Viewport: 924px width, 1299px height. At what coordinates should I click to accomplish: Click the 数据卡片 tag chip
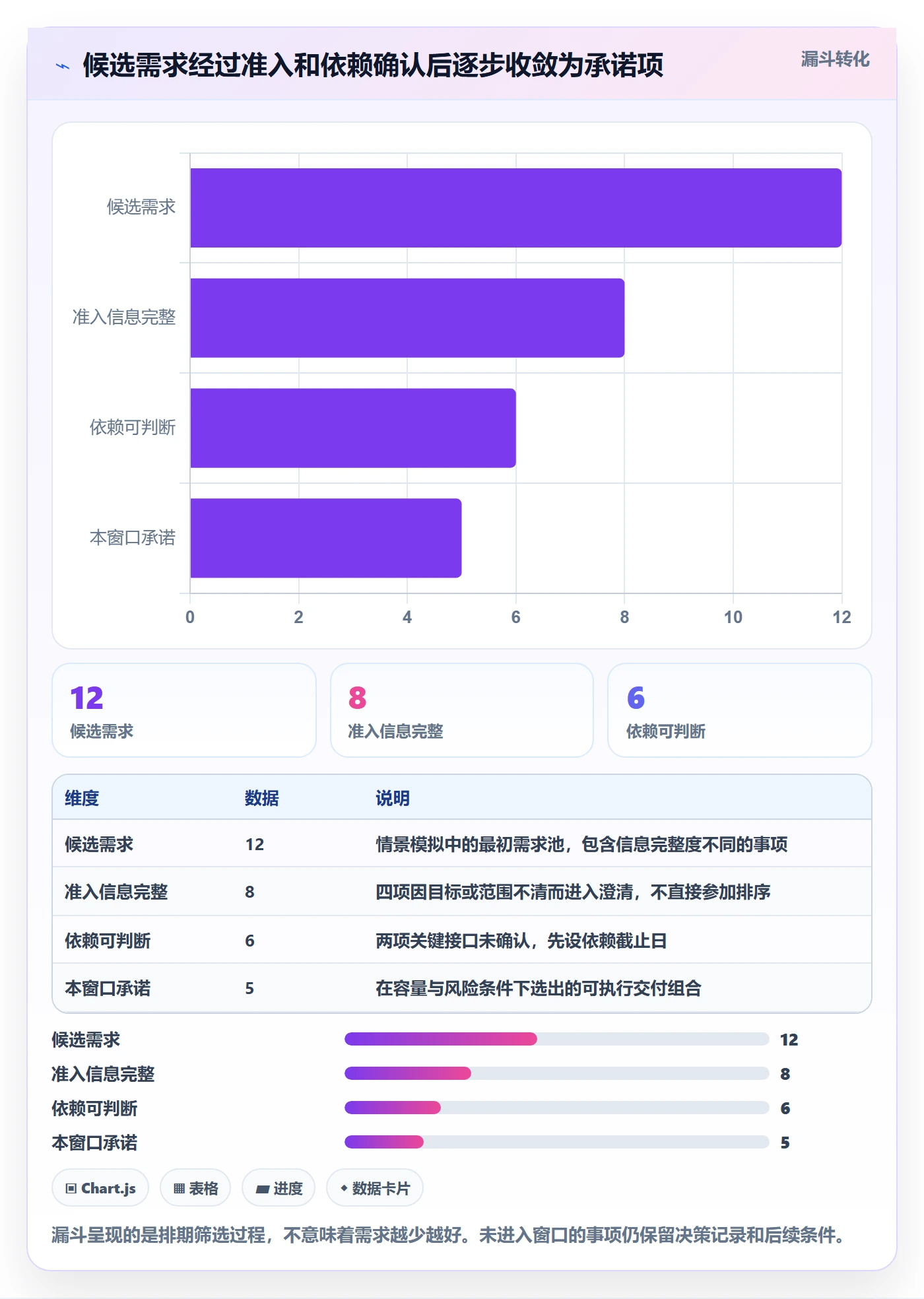pos(375,1188)
